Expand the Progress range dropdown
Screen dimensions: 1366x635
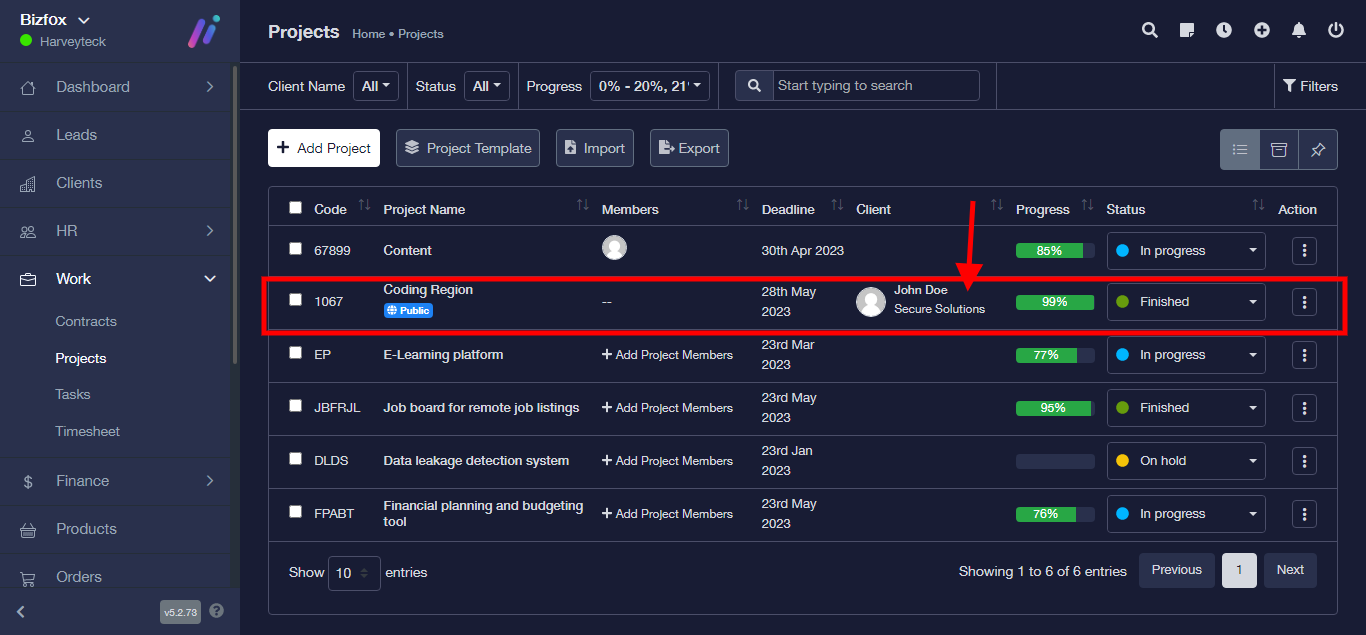650,87
